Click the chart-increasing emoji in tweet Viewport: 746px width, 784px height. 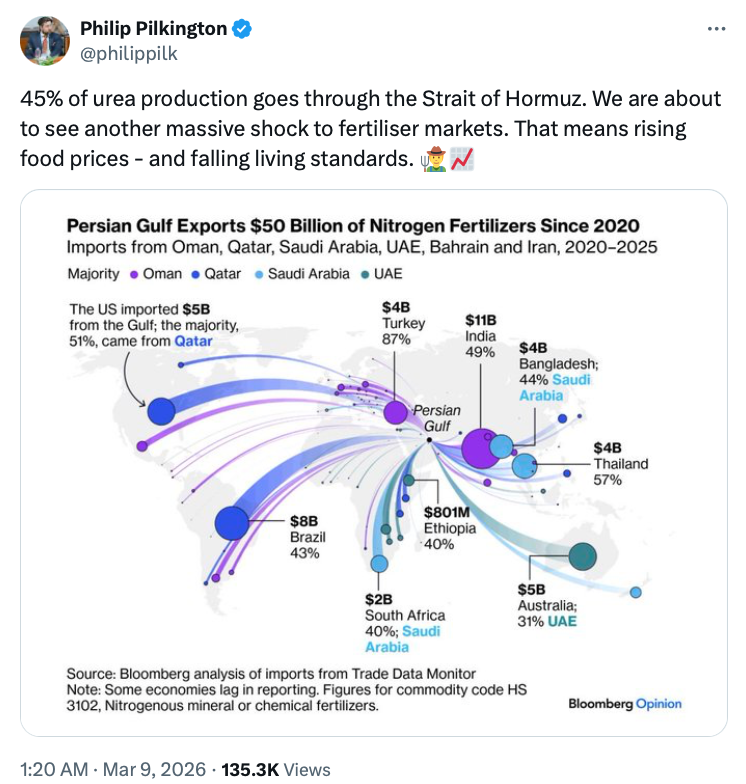point(462,157)
